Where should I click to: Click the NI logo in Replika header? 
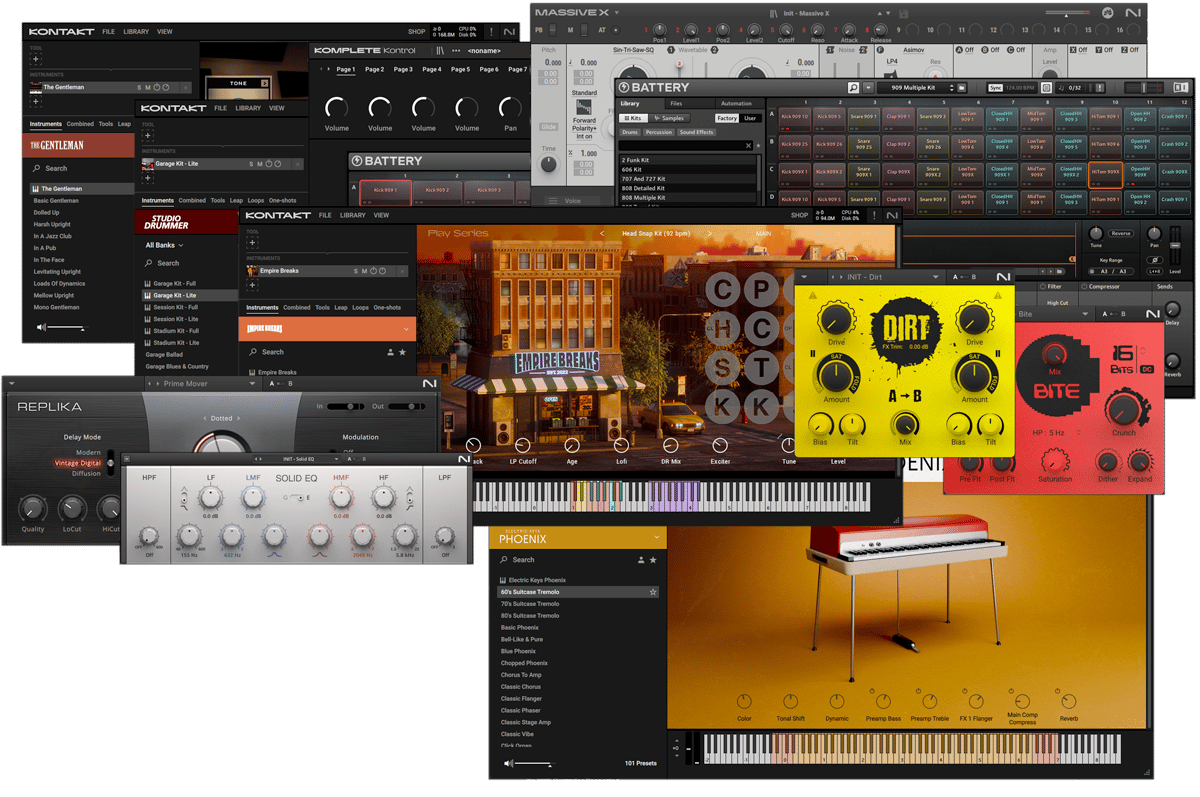[x=429, y=384]
